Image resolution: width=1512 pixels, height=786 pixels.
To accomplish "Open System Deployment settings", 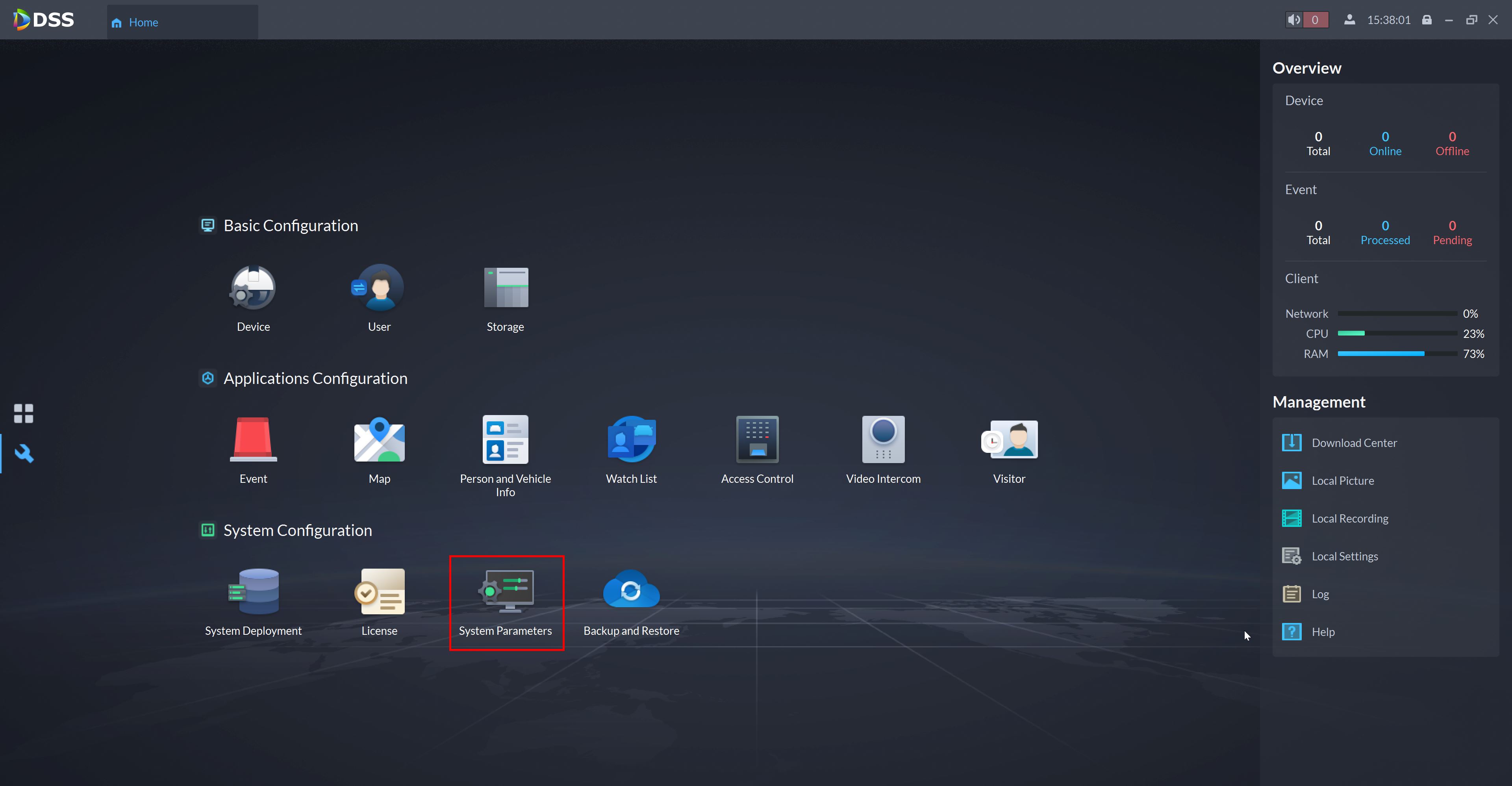I will (x=253, y=592).
